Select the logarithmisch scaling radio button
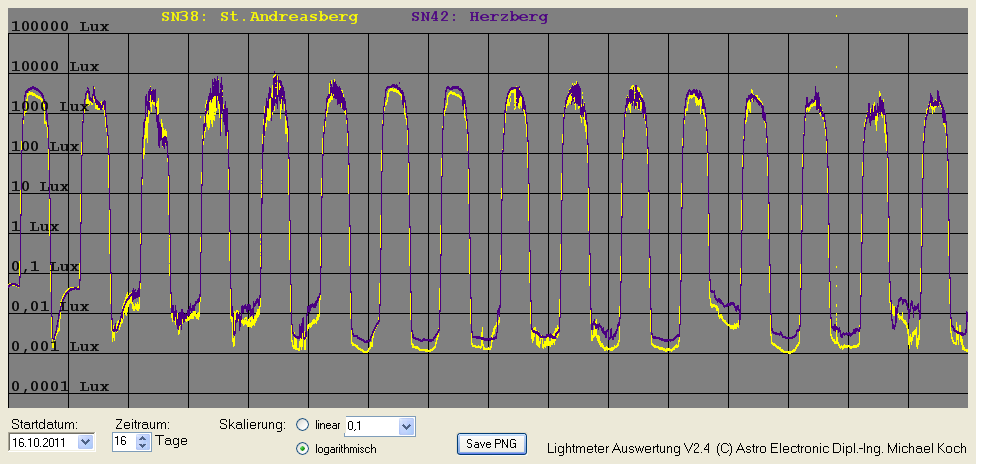This screenshot has height=476, width=981. 302,449
